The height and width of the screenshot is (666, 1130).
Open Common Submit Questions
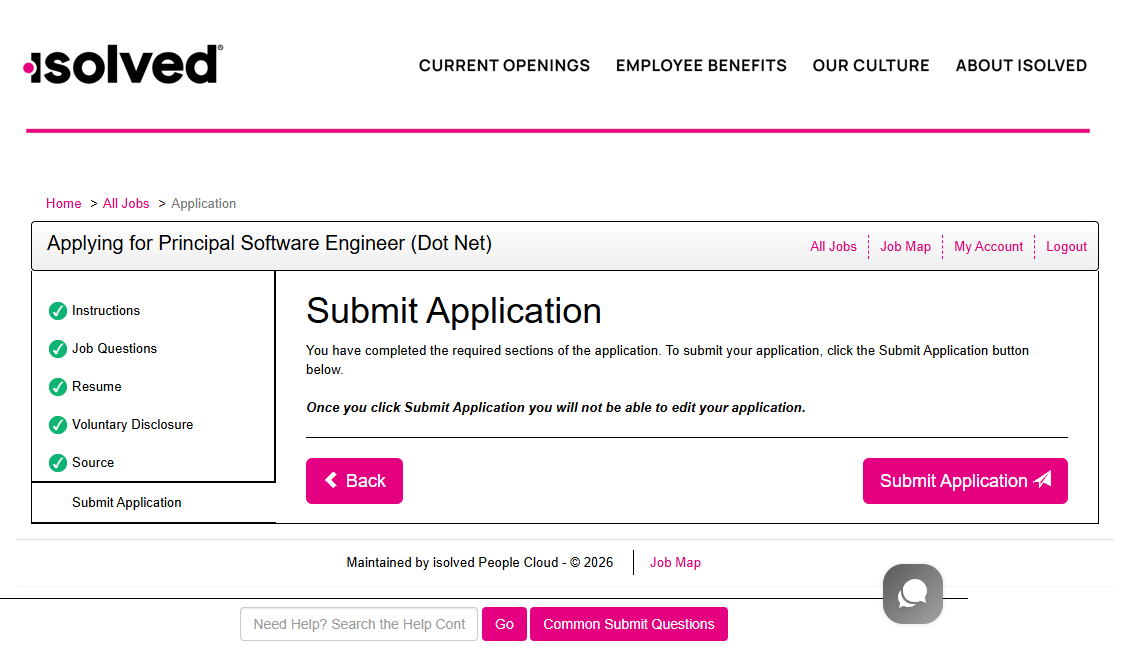(628, 624)
